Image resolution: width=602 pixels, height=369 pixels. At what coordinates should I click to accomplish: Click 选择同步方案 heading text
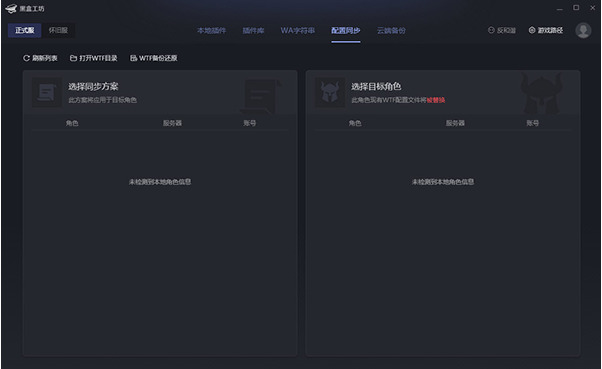tap(93, 87)
